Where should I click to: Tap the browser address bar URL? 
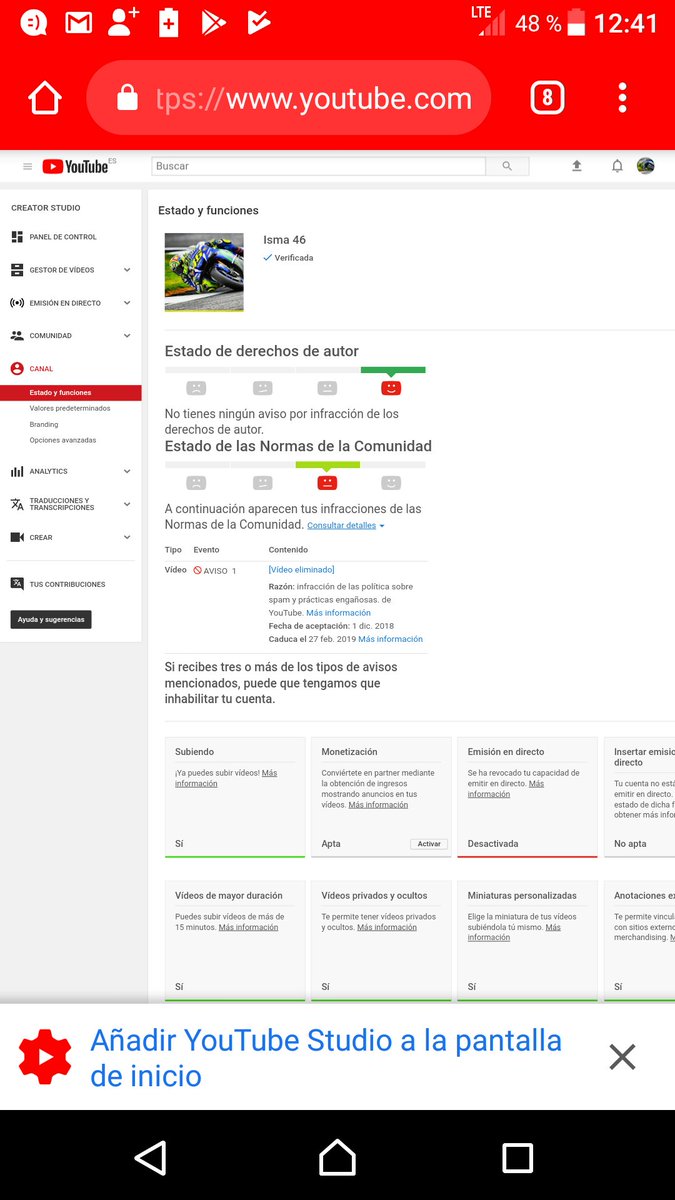point(313,99)
